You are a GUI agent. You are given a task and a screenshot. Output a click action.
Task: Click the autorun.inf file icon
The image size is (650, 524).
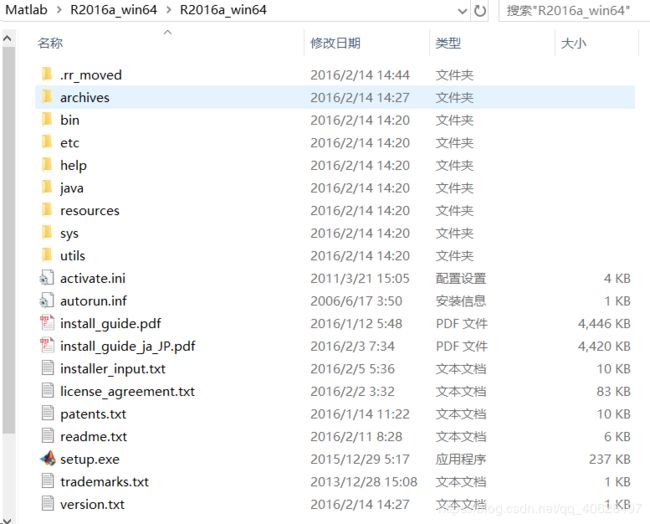pos(47,301)
